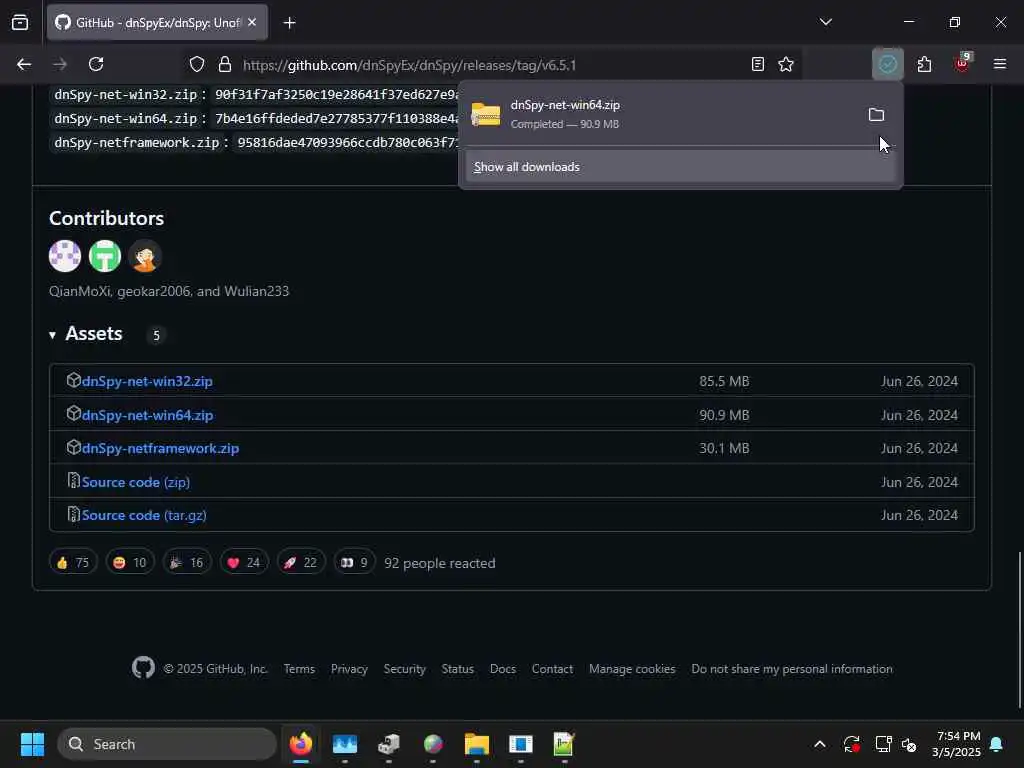Viewport: 1024px width, 768px height.
Task: Open the Windows Start menu
Action: (x=32, y=744)
